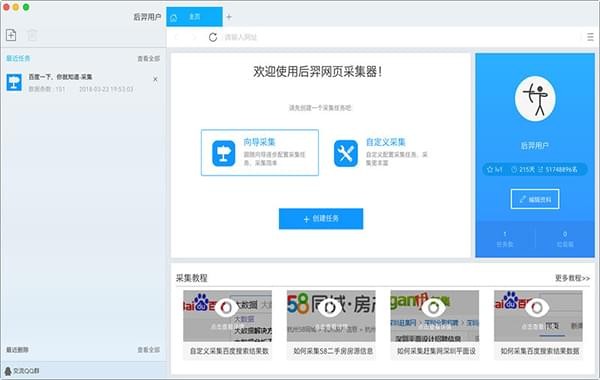Click the 采集教程 section heading
Viewport: 600px width, 380px height.
(192, 278)
